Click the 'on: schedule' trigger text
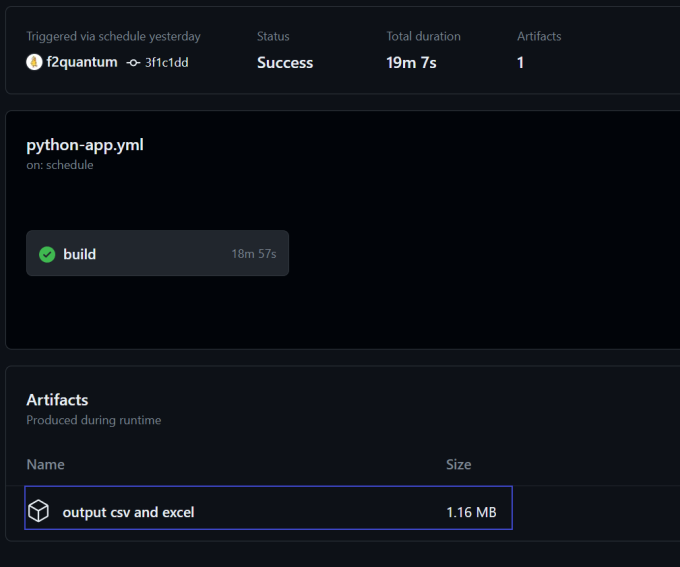Screen dimensions: 680x567 [60, 165]
